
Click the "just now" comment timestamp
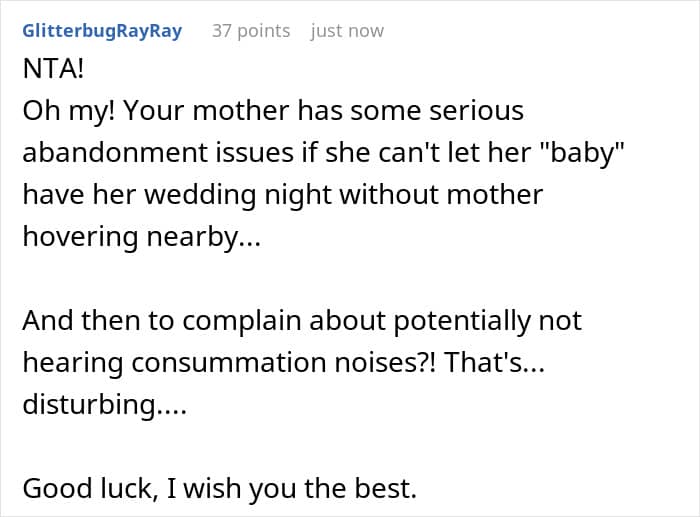point(347,31)
